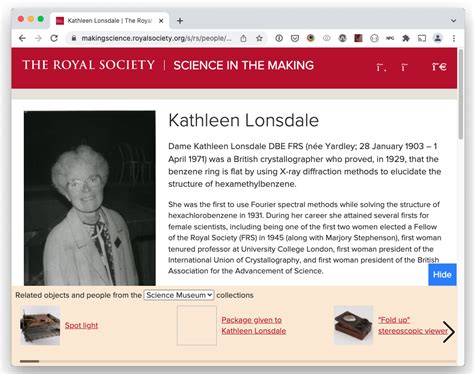Viewport: 474px width, 374px height.
Task: Open the tab search chevron
Action: coord(453,21)
